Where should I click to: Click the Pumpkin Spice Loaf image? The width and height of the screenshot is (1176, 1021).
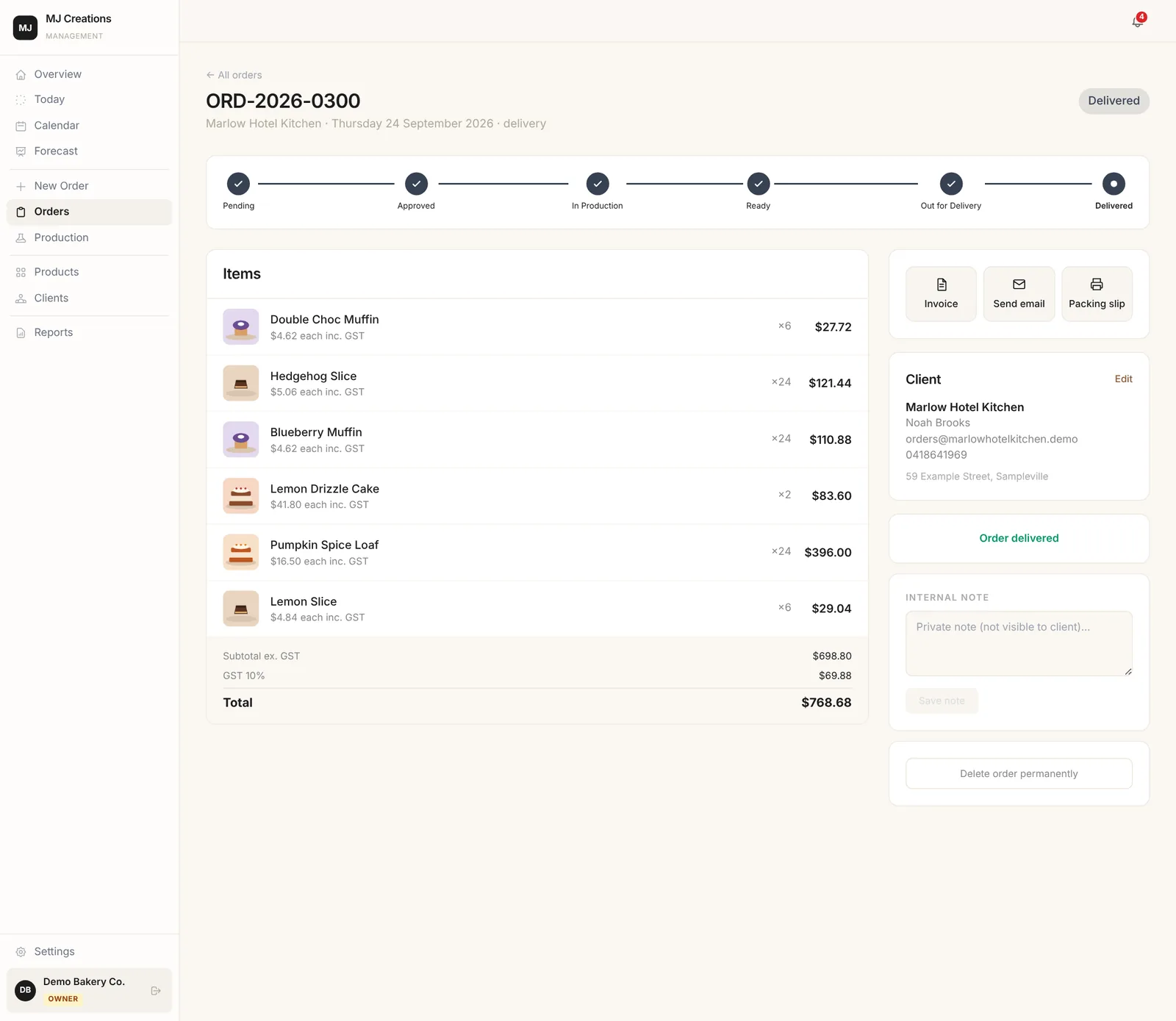(241, 552)
